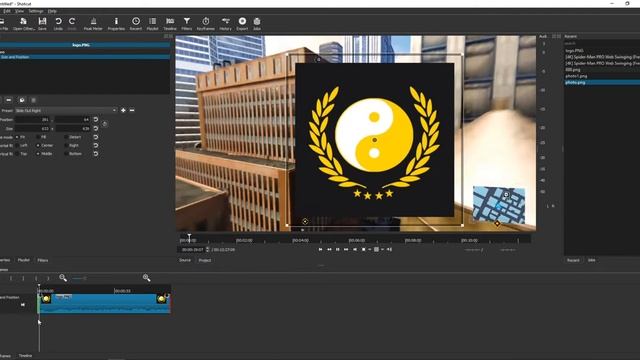Set vertical fit to Top
The width and height of the screenshot is (640, 360).
21,154
